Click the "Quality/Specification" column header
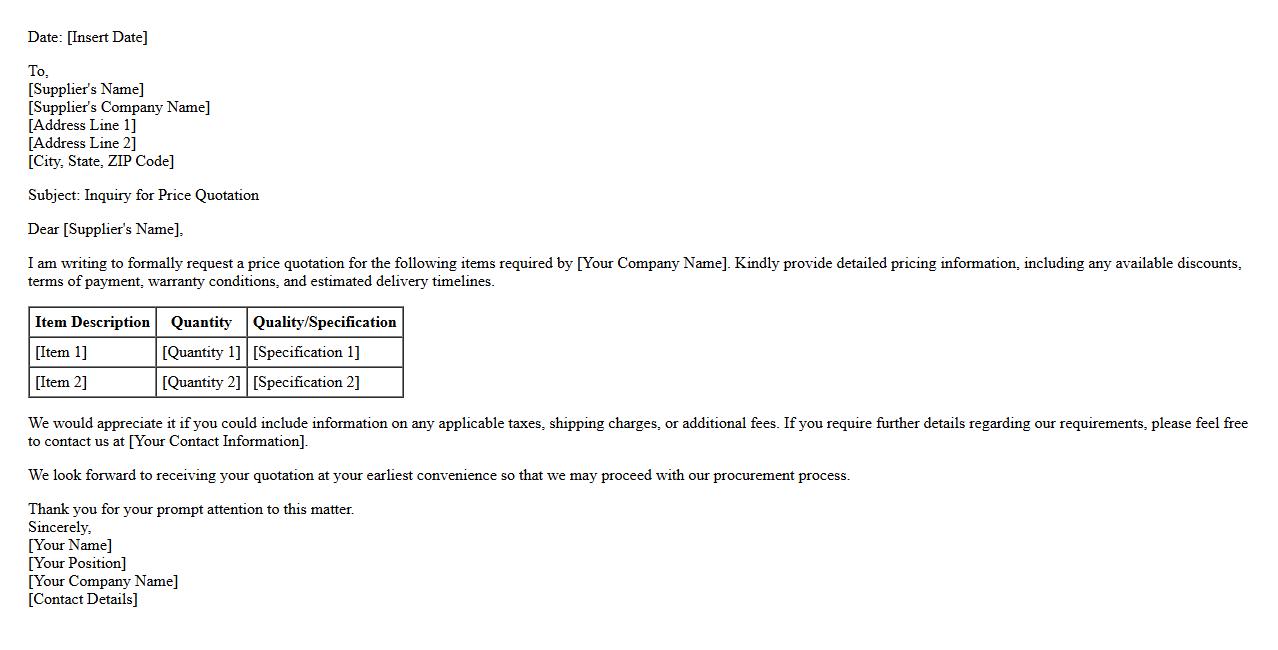The height and width of the screenshot is (650, 1278). (x=325, y=322)
